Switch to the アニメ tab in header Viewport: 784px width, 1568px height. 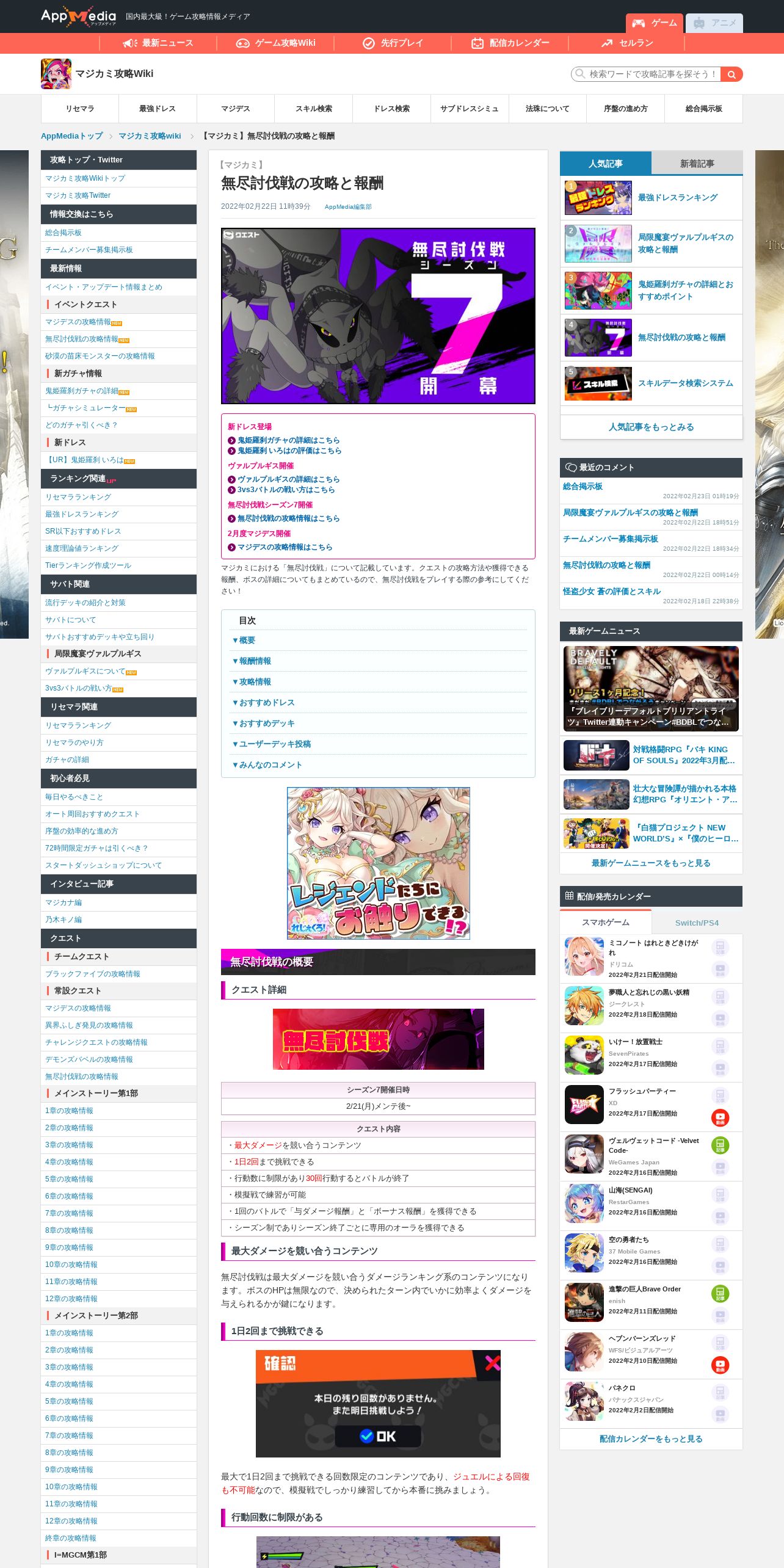[x=714, y=23]
